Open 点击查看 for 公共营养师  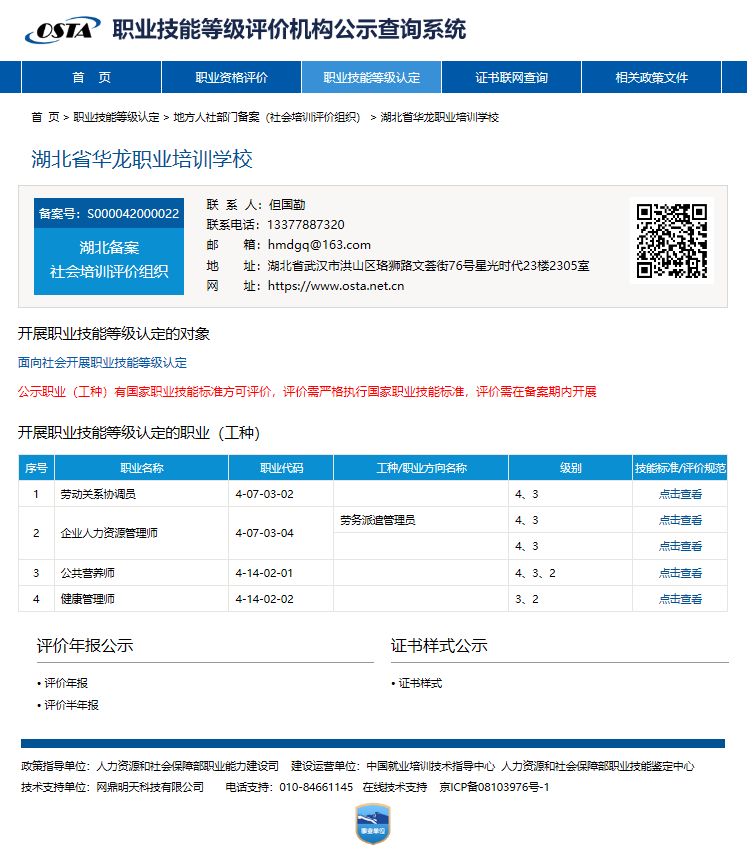point(680,573)
